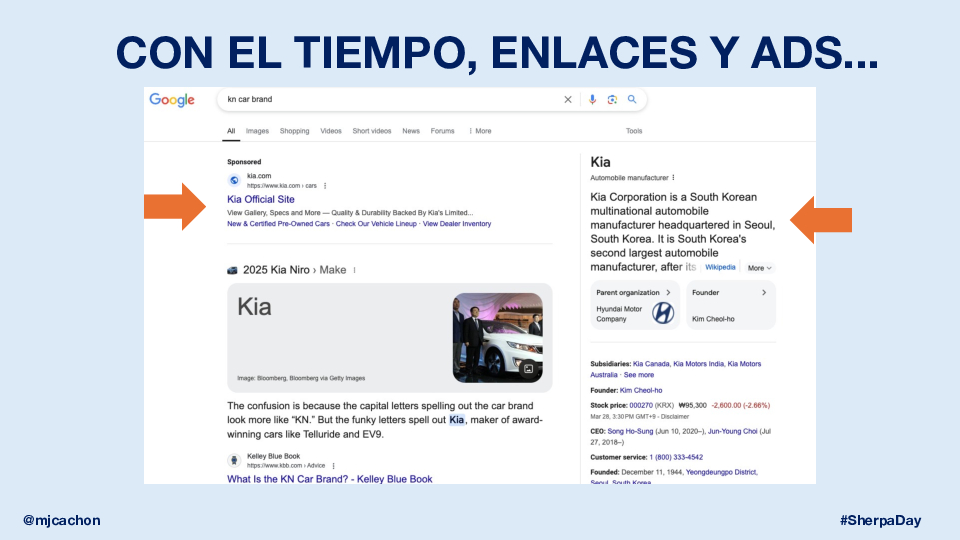The width and height of the screenshot is (960, 540).
Task: Clear the search query with the X icon
Action: point(568,99)
